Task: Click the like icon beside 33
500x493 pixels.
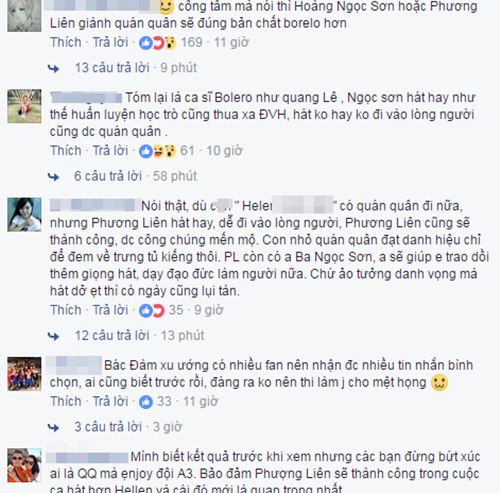Action: (146, 402)
